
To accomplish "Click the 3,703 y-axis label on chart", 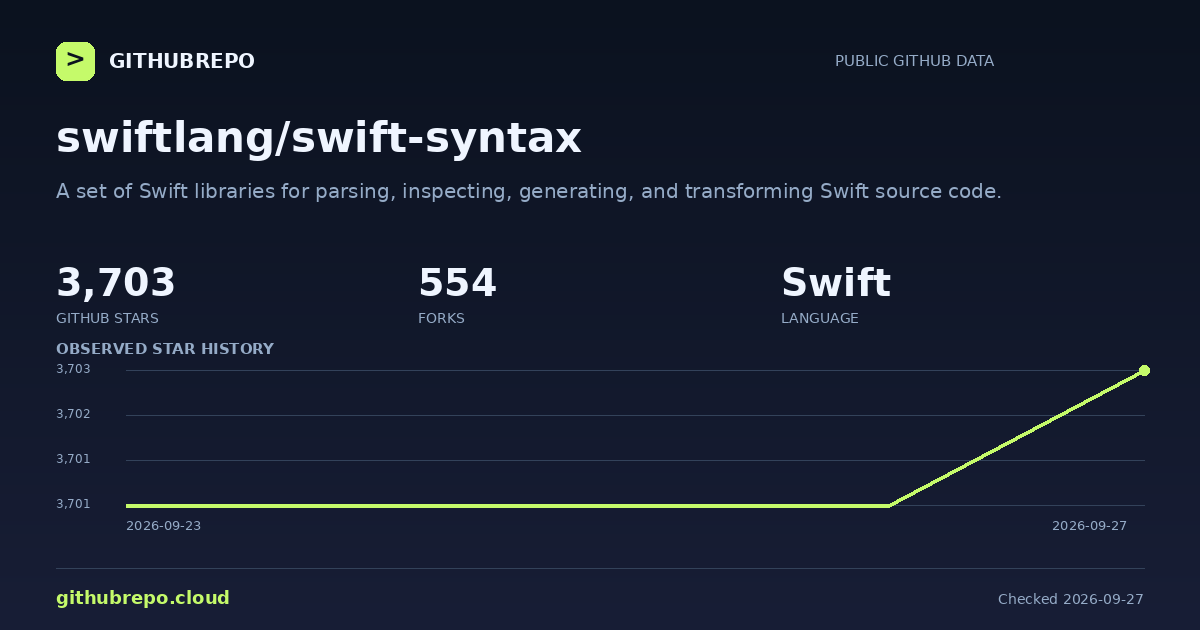I will click(73, 369).
